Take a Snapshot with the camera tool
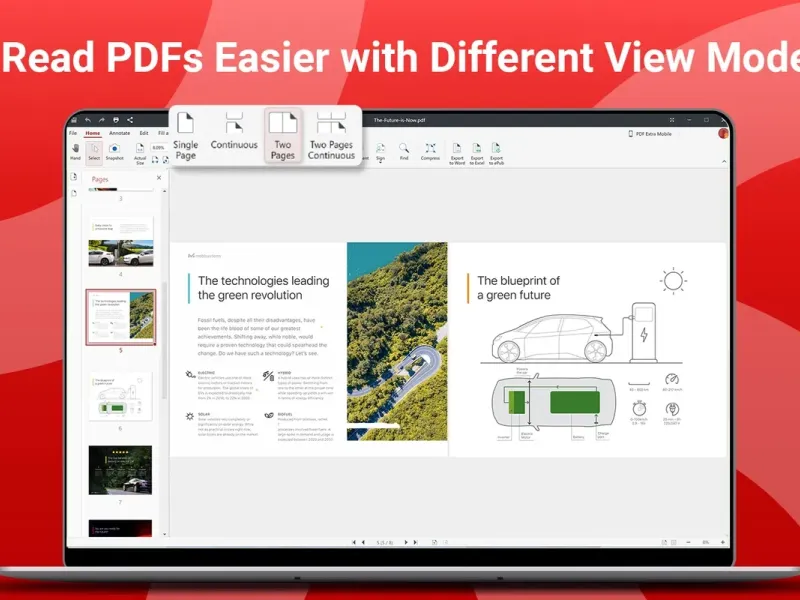Screen dimensions: 800x600 [115, 152]
